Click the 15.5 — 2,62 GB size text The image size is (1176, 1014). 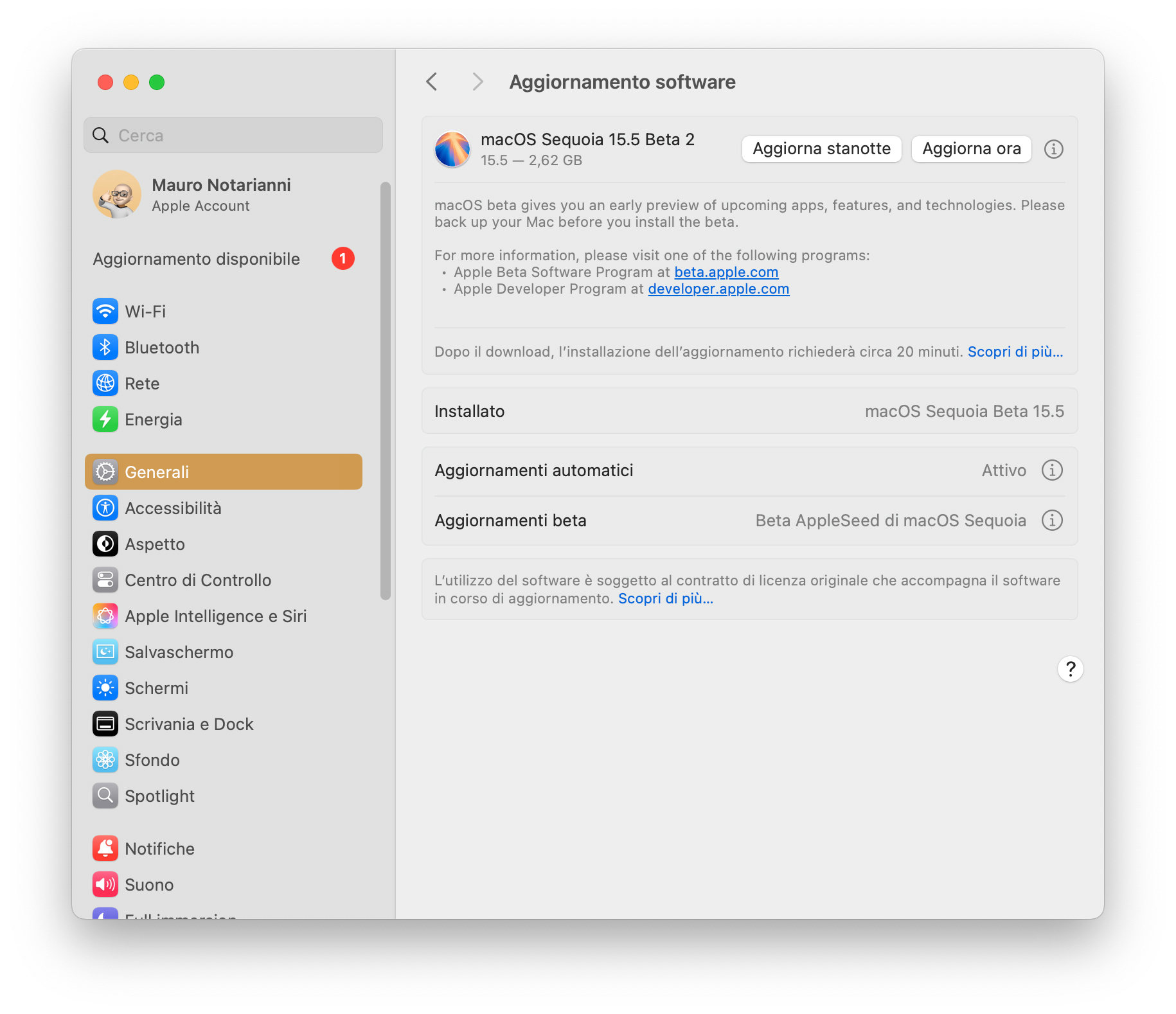531,161
